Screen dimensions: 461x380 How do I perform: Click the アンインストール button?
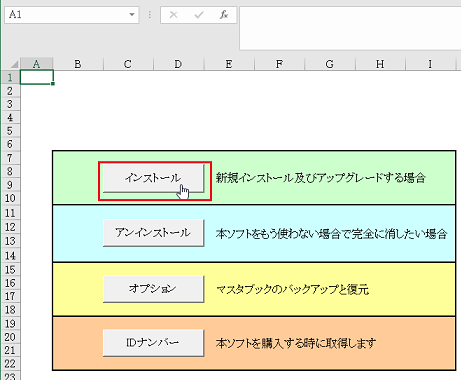[153, 233]
